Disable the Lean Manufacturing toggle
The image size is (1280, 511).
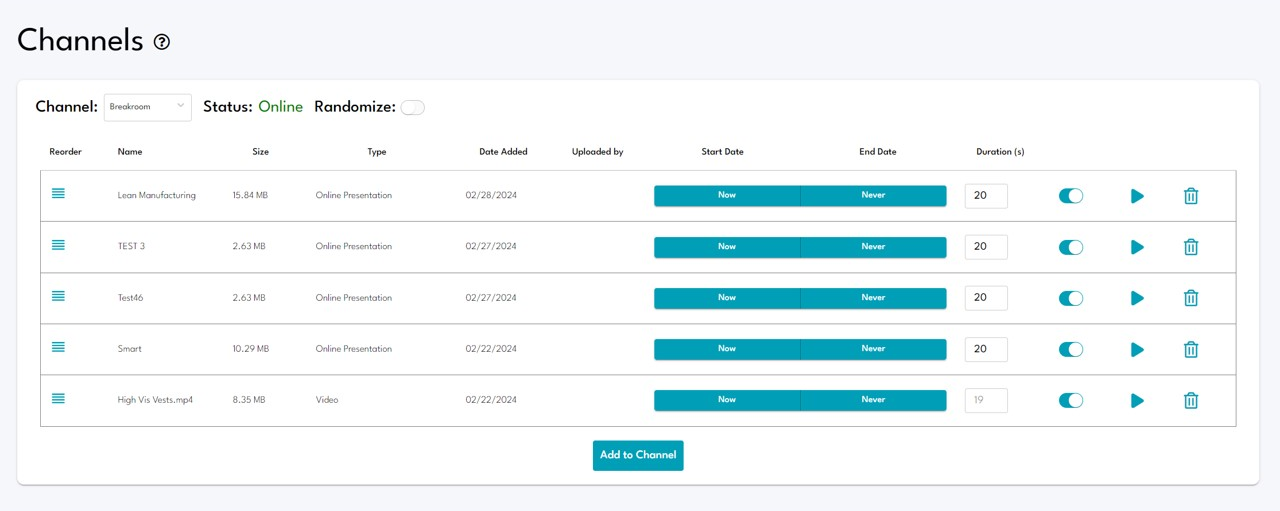(x=1070, y=196)
